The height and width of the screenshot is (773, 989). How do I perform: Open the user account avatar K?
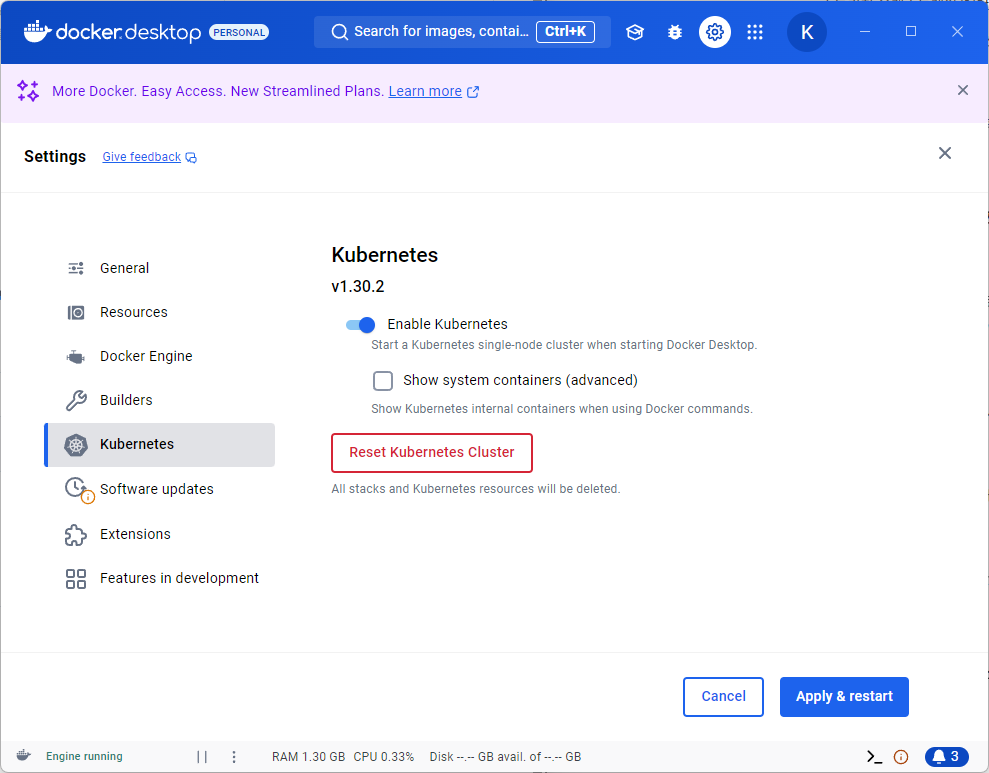pyautogui.click(x=807, y=32)
